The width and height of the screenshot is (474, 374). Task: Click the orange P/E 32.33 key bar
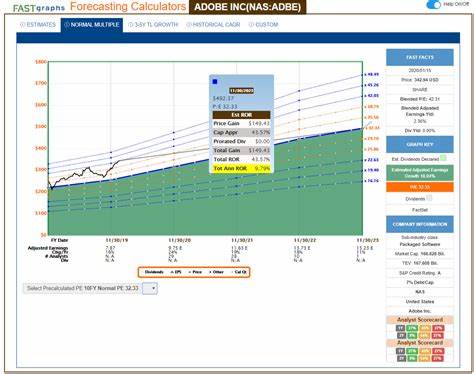point(420,187)
